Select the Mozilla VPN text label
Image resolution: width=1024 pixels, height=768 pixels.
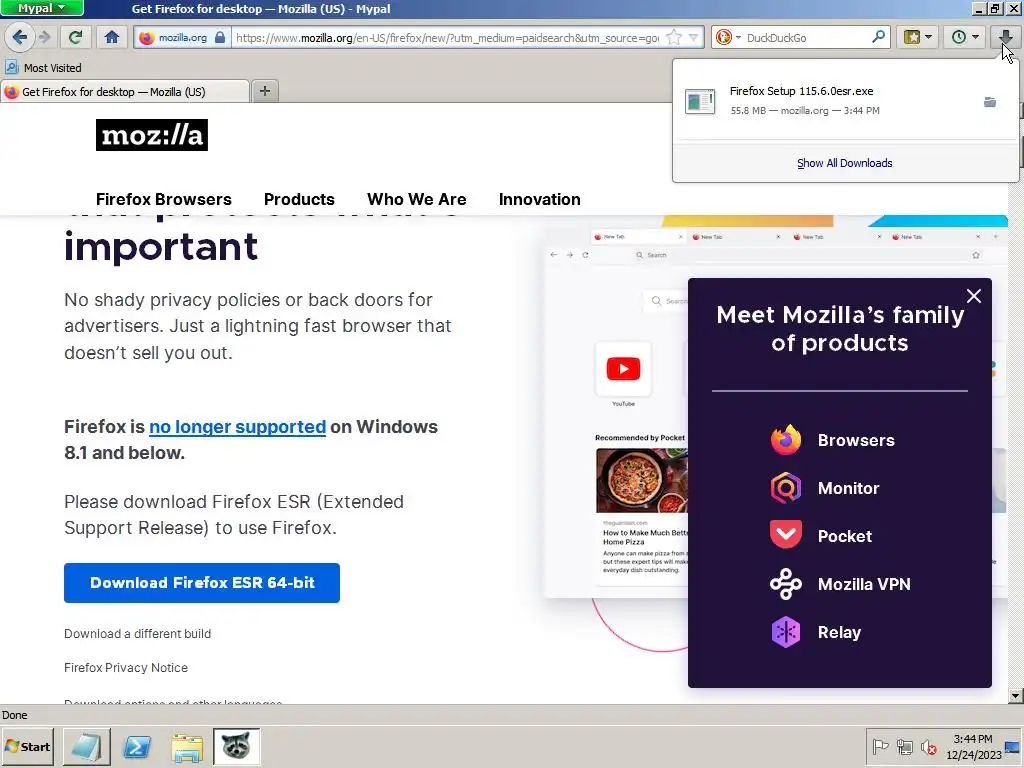coord(864,584)
